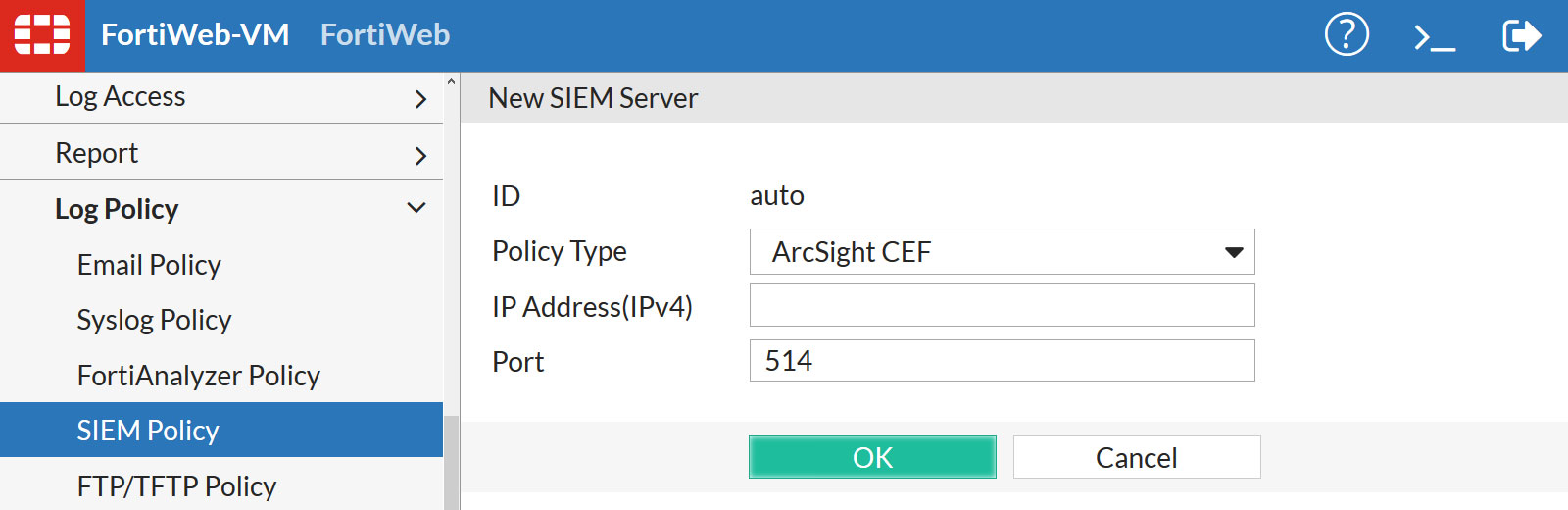Click the Port input field
The image size is (1568, 510).
pyautogui.click(x=1001, y=361)
